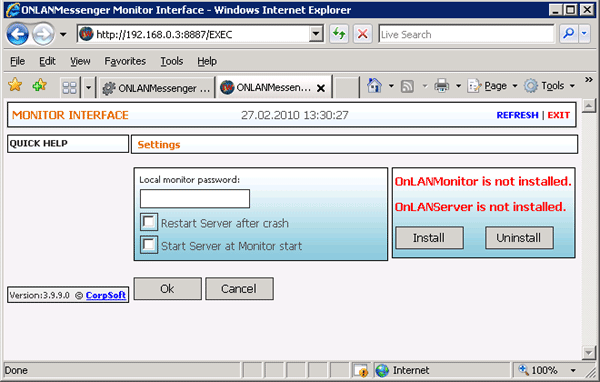Click OnLANServer is not installed text
Viewport: 600px width, 382px height.
click(x=480, y=207)
